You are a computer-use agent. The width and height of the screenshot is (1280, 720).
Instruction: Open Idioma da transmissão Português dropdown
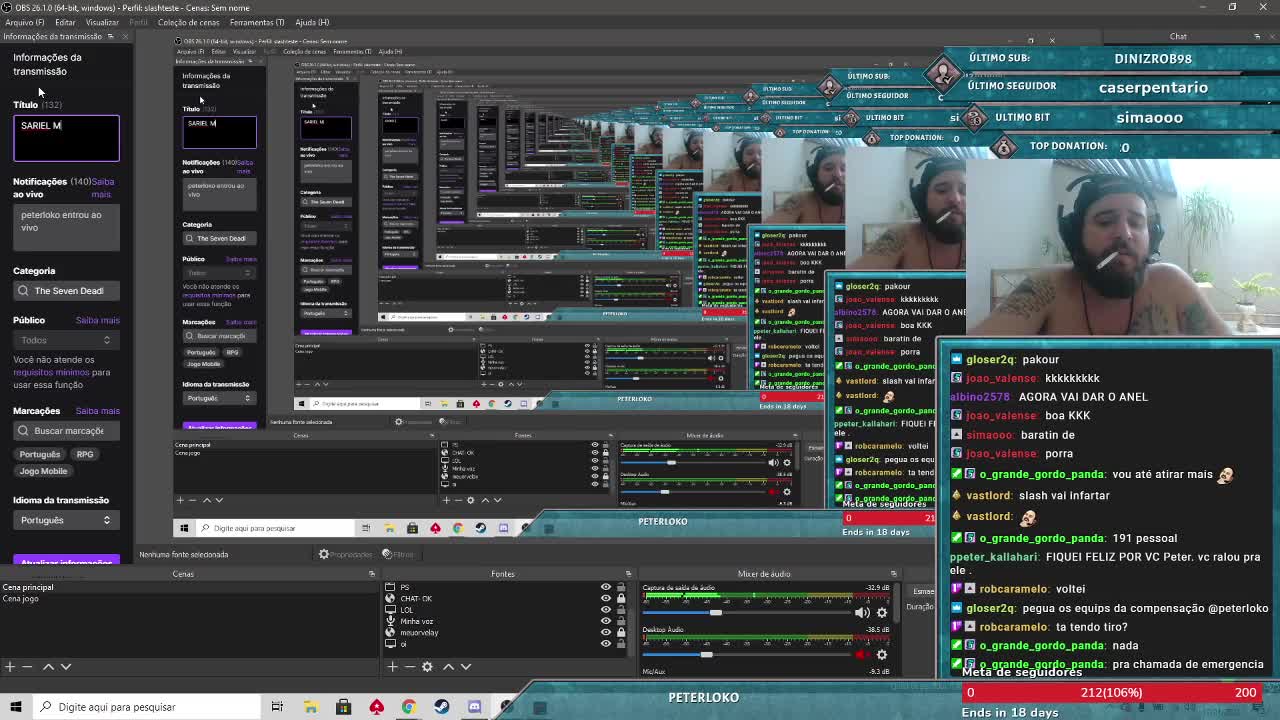click(66, 520)
